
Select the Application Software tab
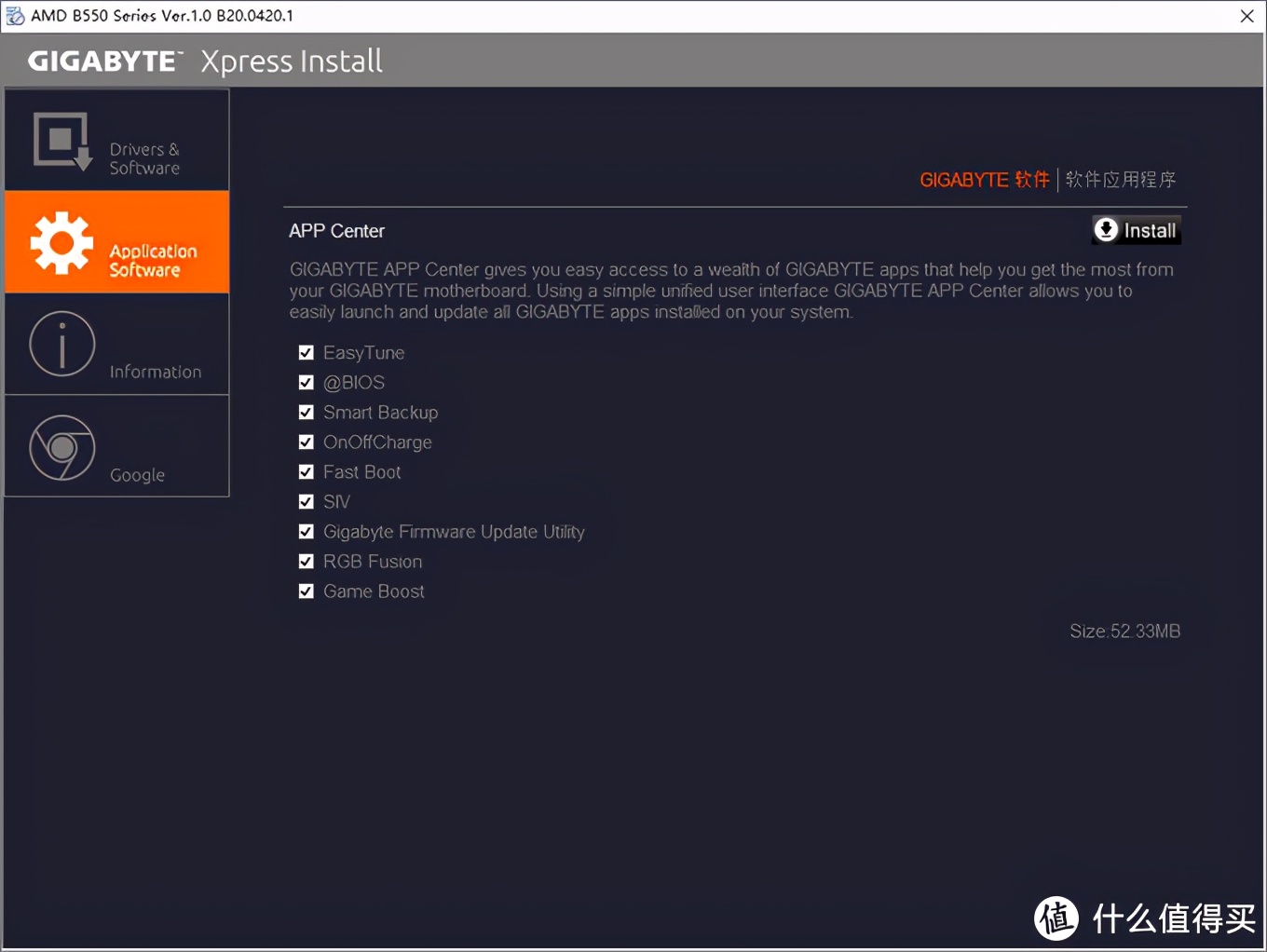[x=117, y=242]
